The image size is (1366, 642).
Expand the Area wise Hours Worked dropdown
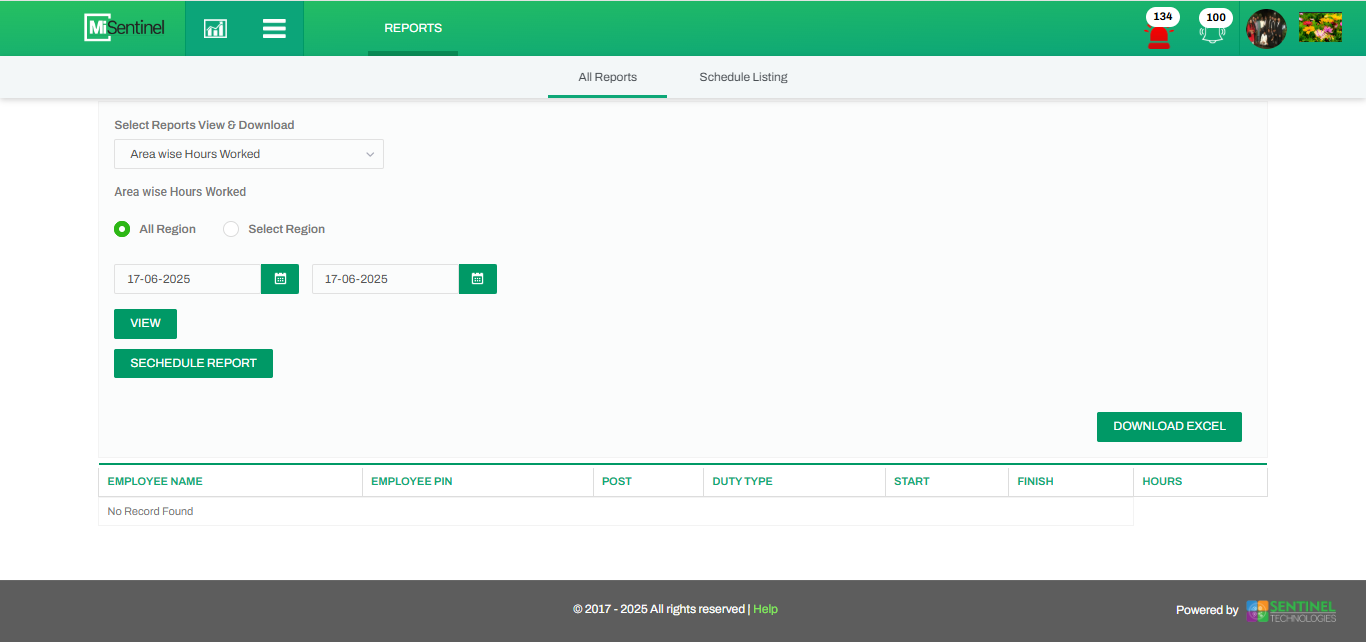pyautogui.click(x=249, y=154)
